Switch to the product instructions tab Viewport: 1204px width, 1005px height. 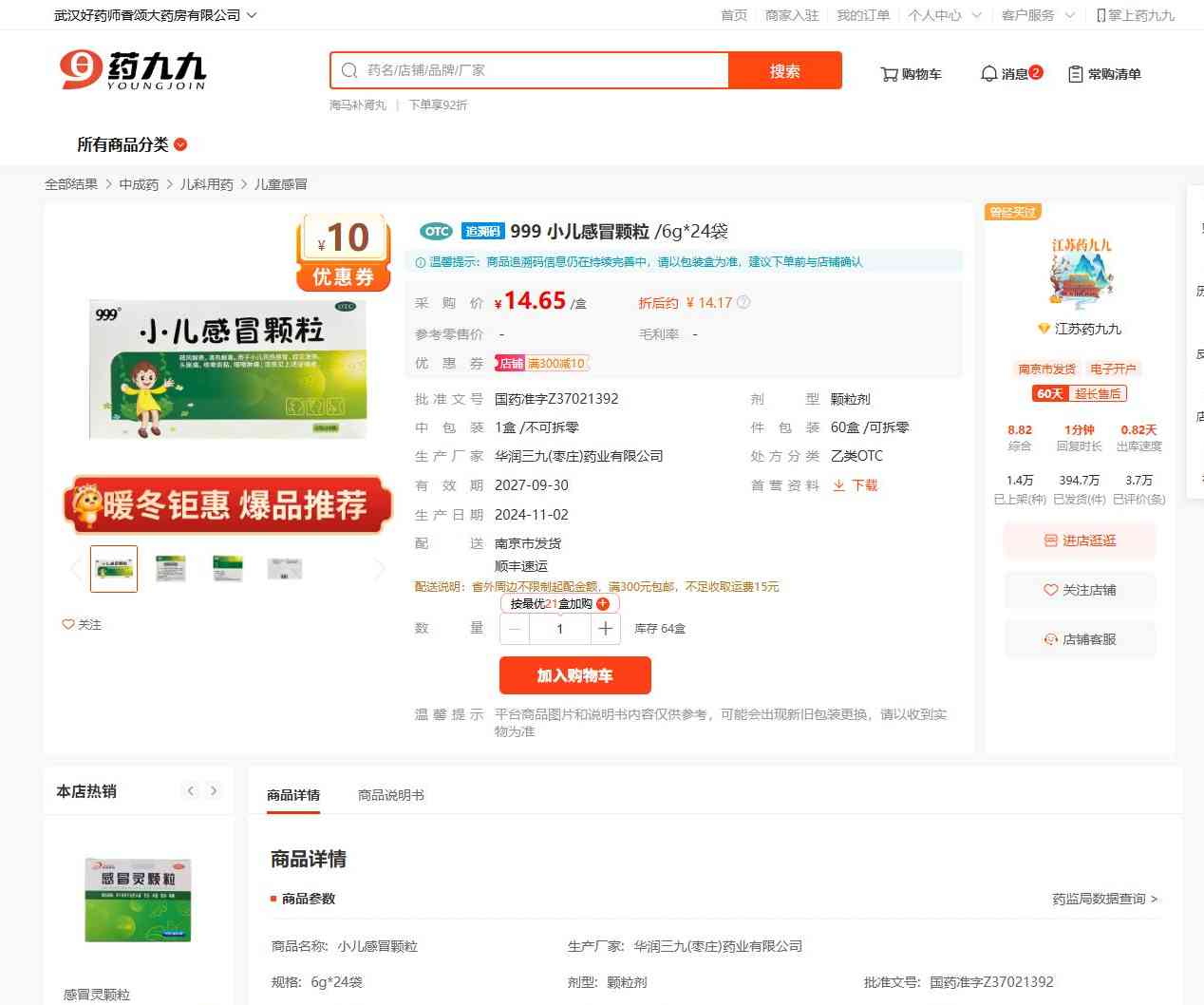[x=390, y=795]
